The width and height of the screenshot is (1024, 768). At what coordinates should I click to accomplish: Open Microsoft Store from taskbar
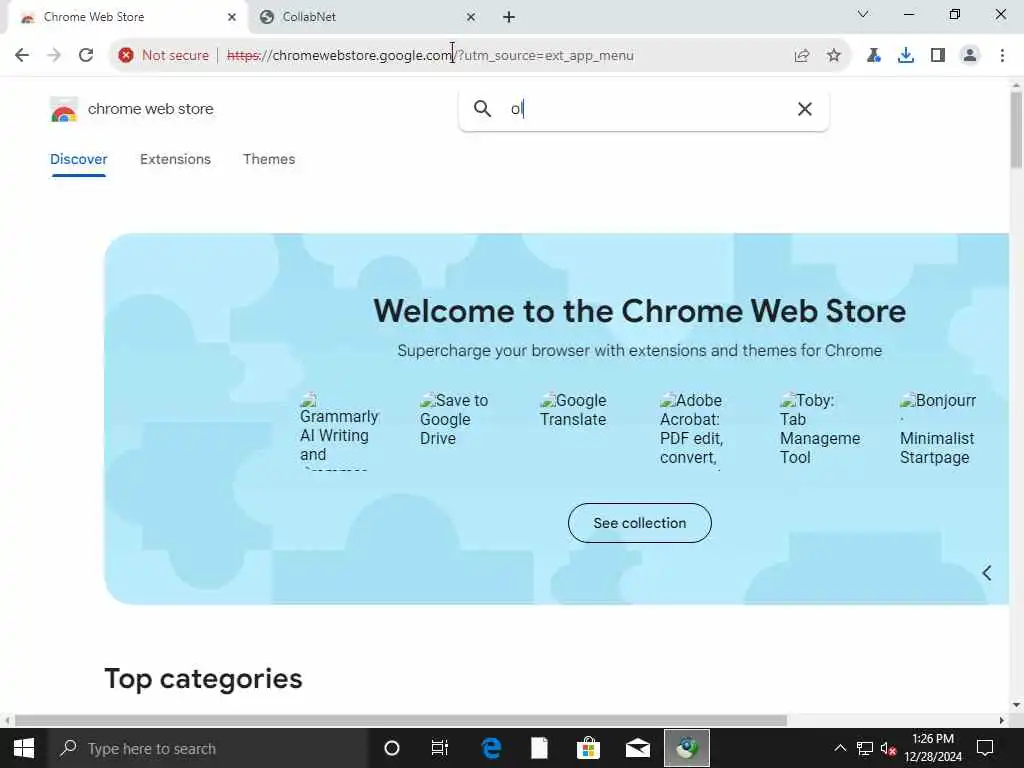coord(588,748)
